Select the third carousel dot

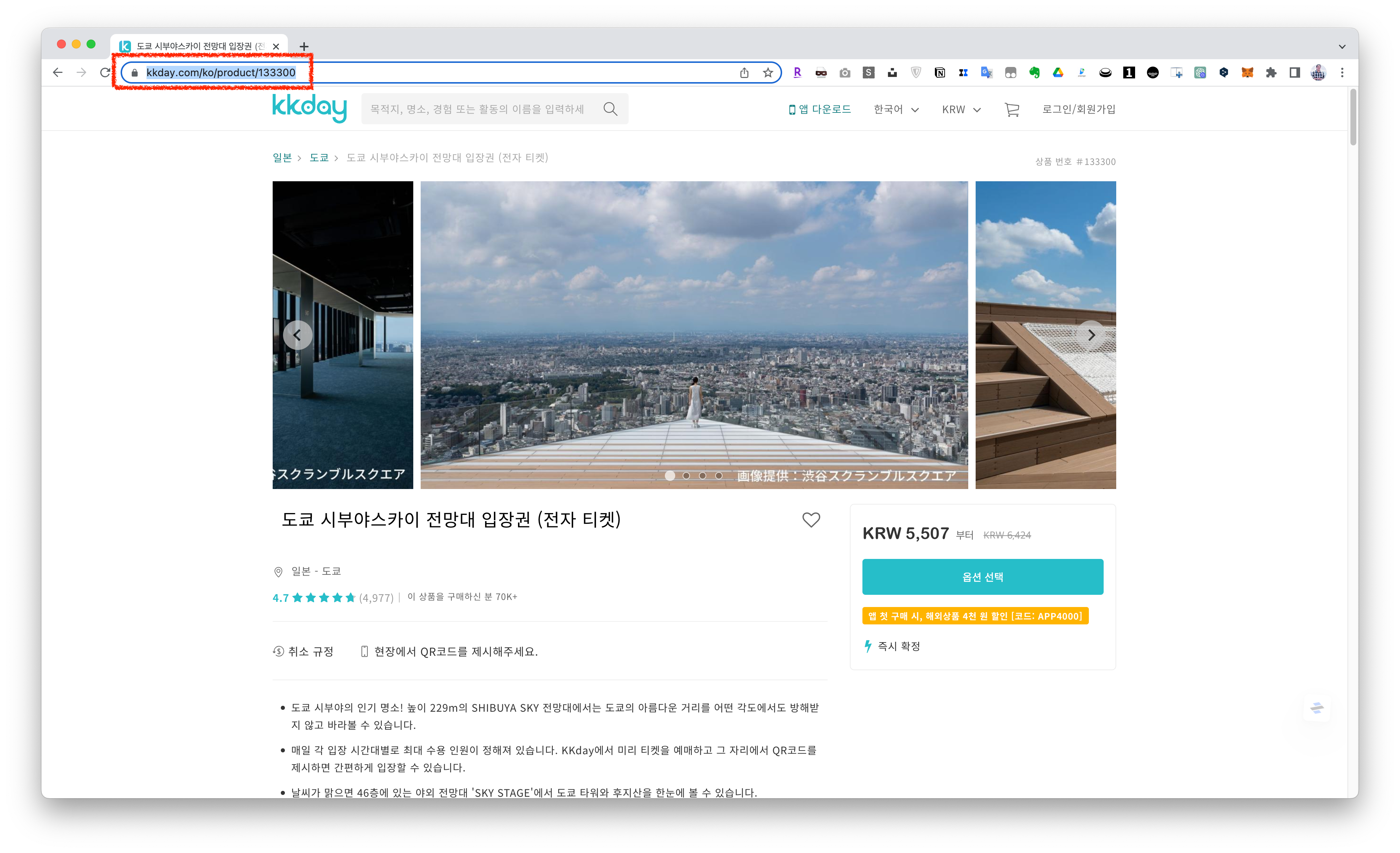coord(703,476)
